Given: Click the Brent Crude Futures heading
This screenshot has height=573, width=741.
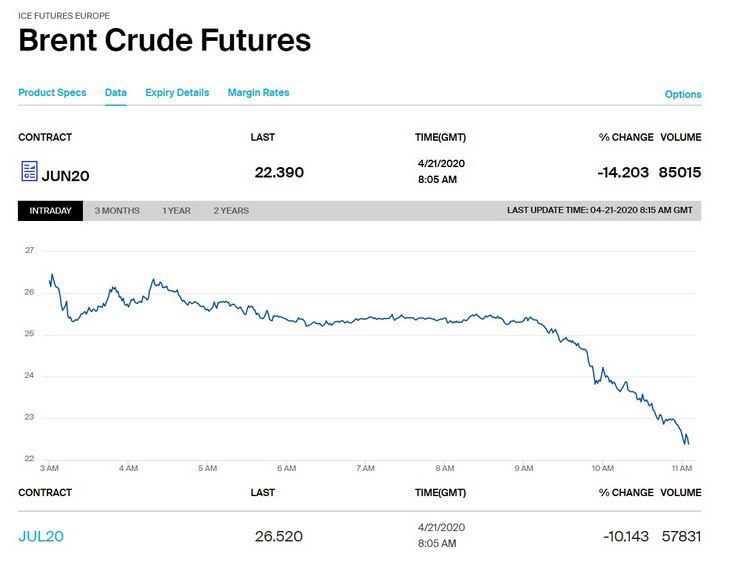Looking at the screenshot, I should point(165,41).
